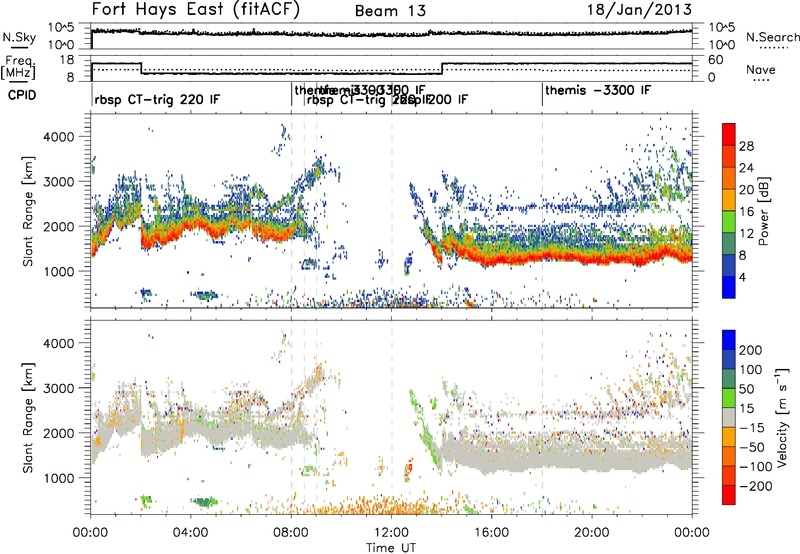Click the '28' tick on power colorbar
The height and width of the screenshot is (554, 800).
pyautogui.click(x=746, y=146)
